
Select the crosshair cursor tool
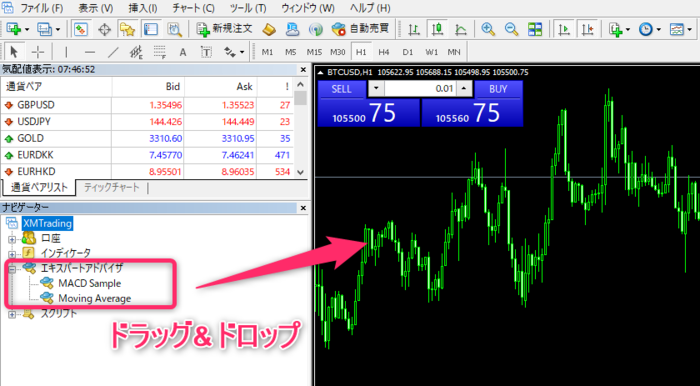[x=38, y=52]
